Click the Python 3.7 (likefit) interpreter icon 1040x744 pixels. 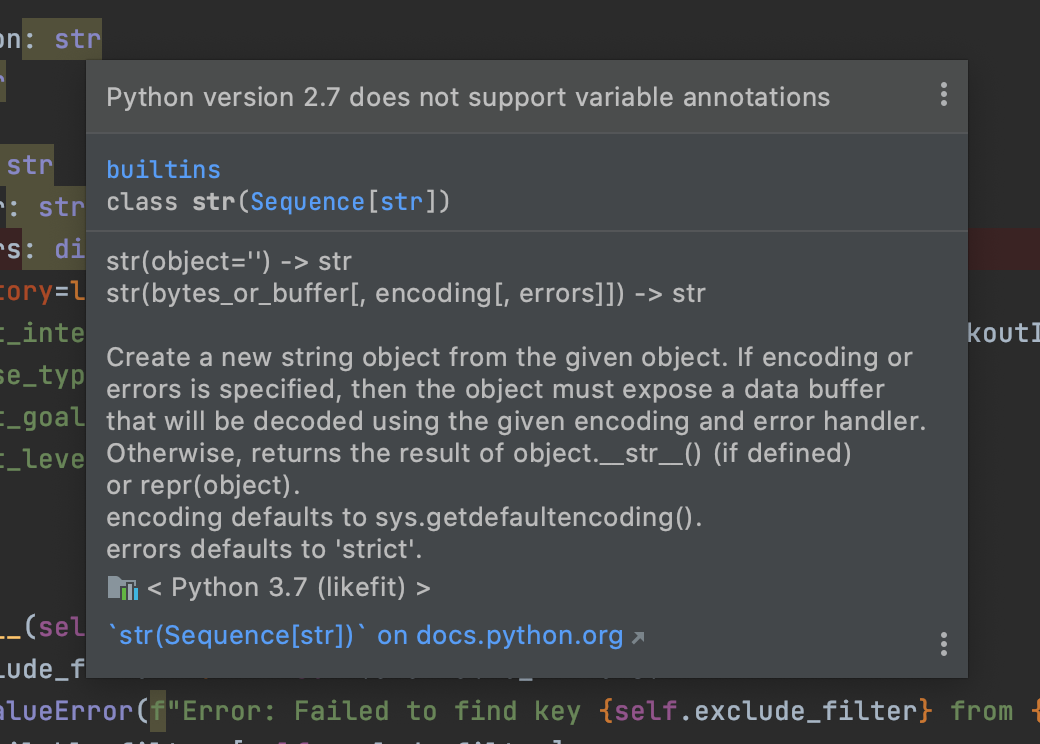[123, 588]
